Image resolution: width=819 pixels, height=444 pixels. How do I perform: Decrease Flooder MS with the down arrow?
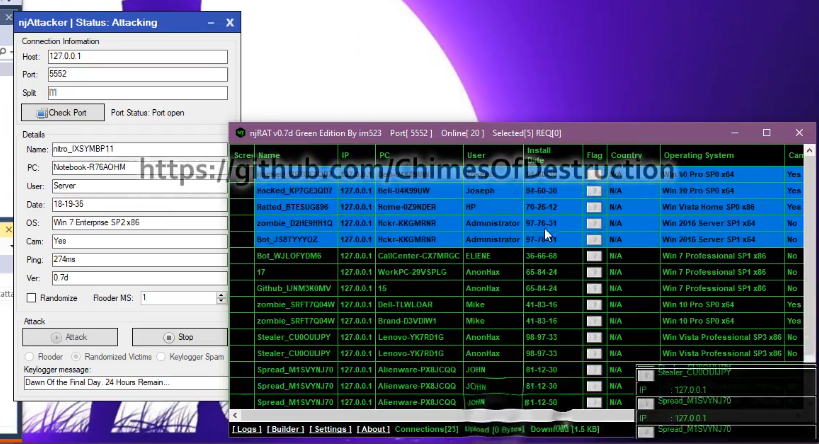tap(221, 301)
